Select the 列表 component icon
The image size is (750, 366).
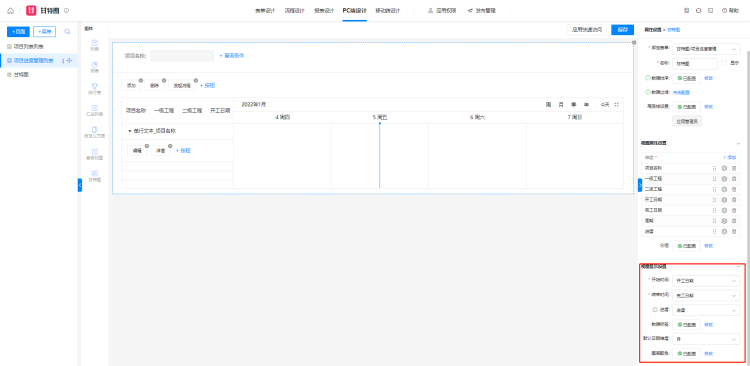95,43
